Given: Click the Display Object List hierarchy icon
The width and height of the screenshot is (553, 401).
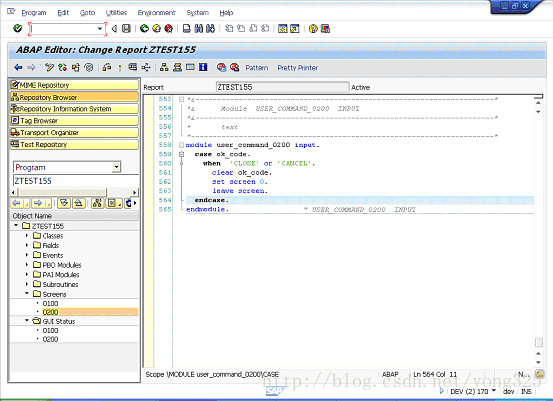Looking at the screenshot, I should click(164, 67).
